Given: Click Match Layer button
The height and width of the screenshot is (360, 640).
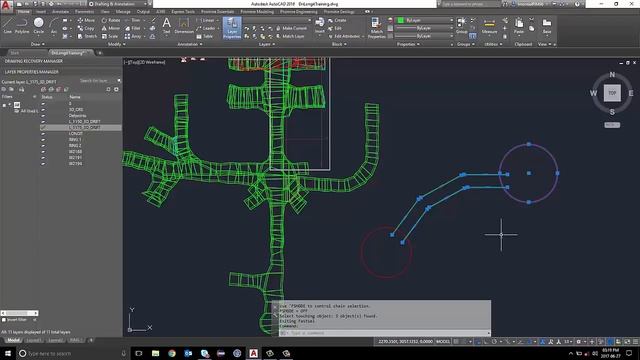Looking at the screenshot, I should [290, 36].
